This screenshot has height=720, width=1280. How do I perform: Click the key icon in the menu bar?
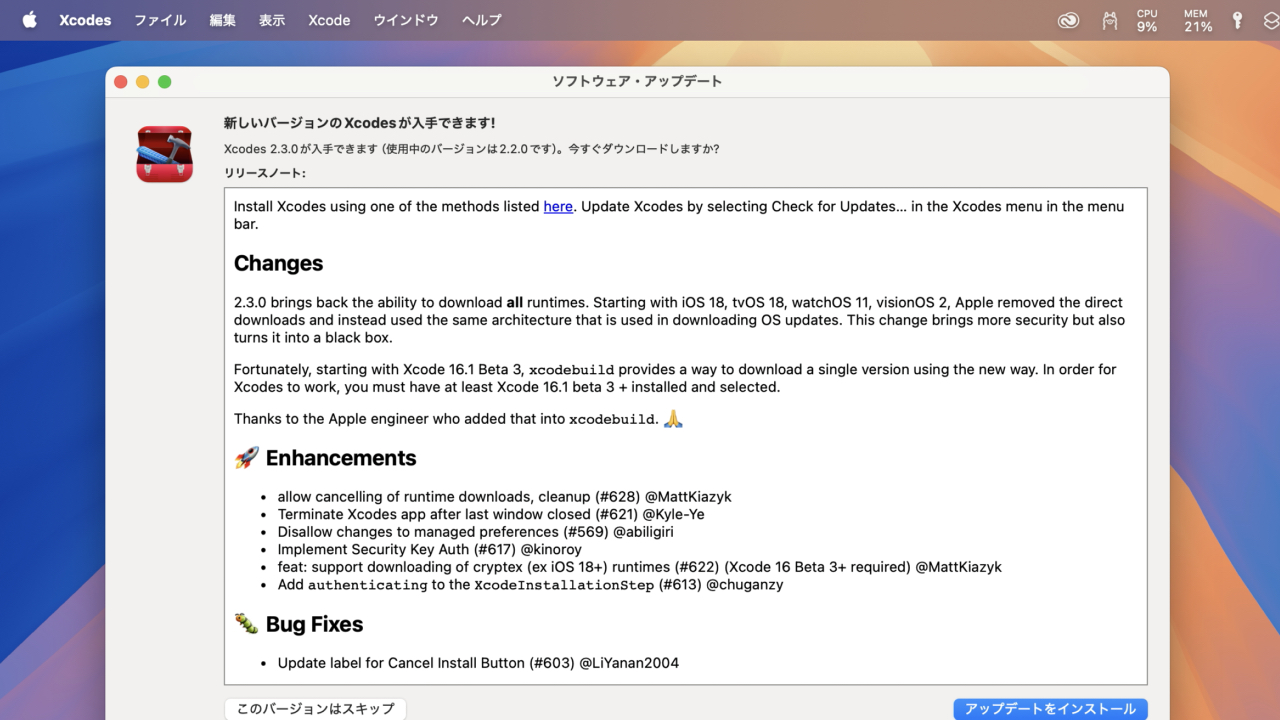[1237, 20]
